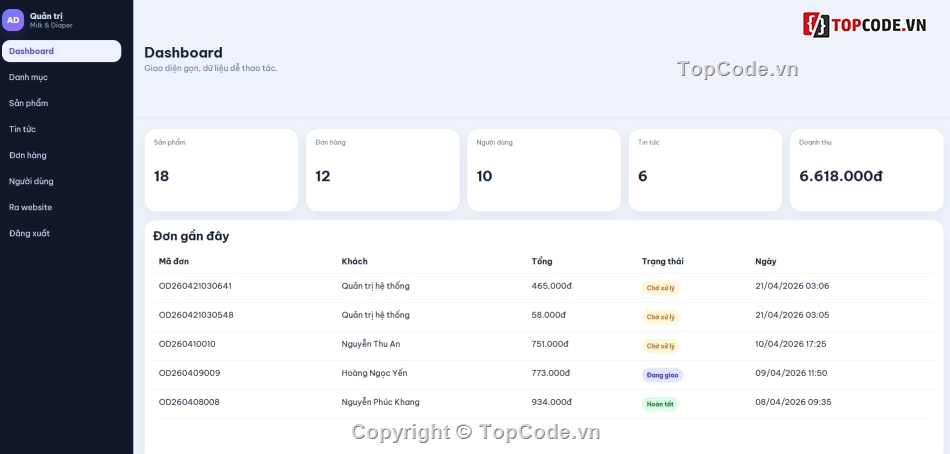950x454 pixels.
Task: Click Quản trị hệ thống in order OD260421030641
Action: [x=376, y=285]
